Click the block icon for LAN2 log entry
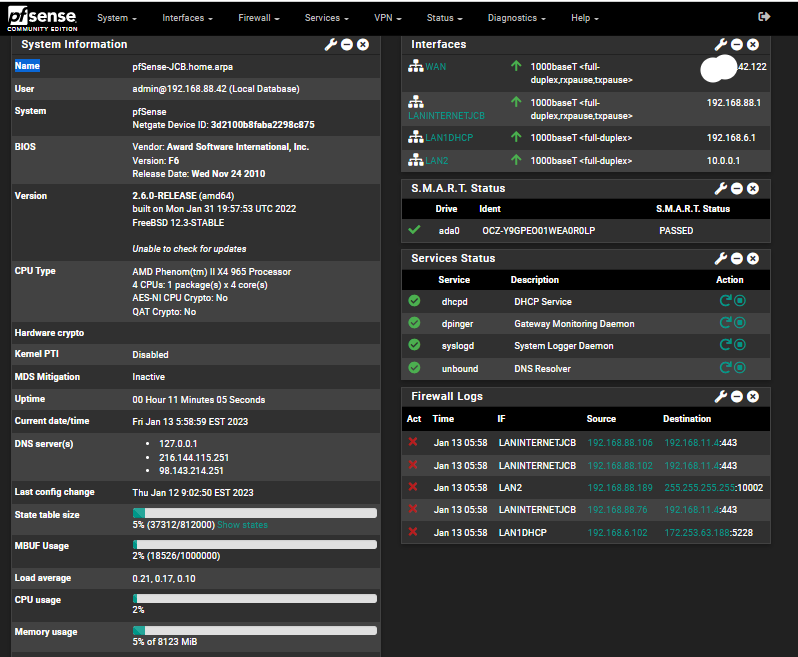The height and width of the screenshot is (657, 798). pos(413,487)
